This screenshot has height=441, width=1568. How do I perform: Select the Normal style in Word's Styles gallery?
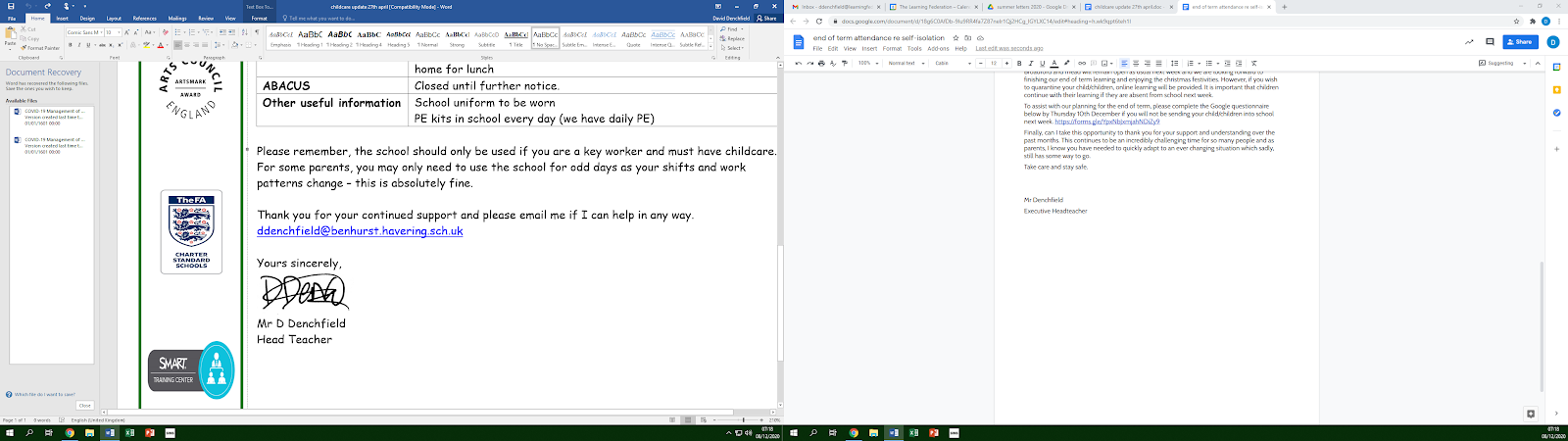pos(428,38)
